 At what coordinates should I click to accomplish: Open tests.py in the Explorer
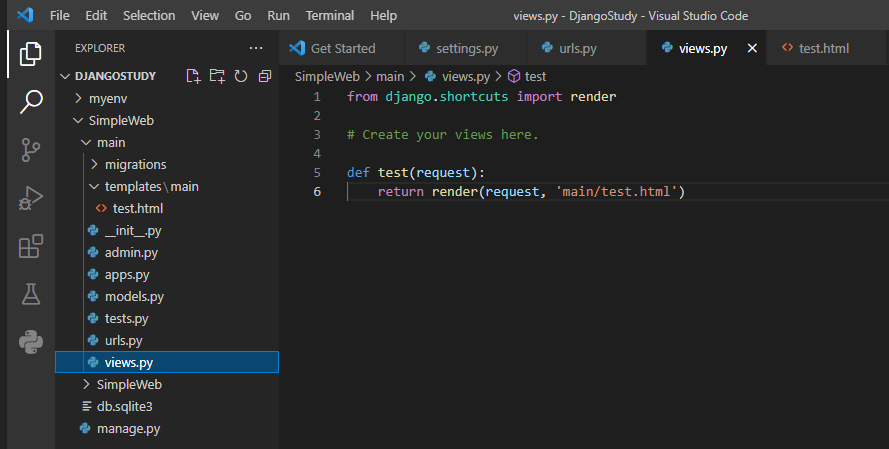tap(167, 319)
